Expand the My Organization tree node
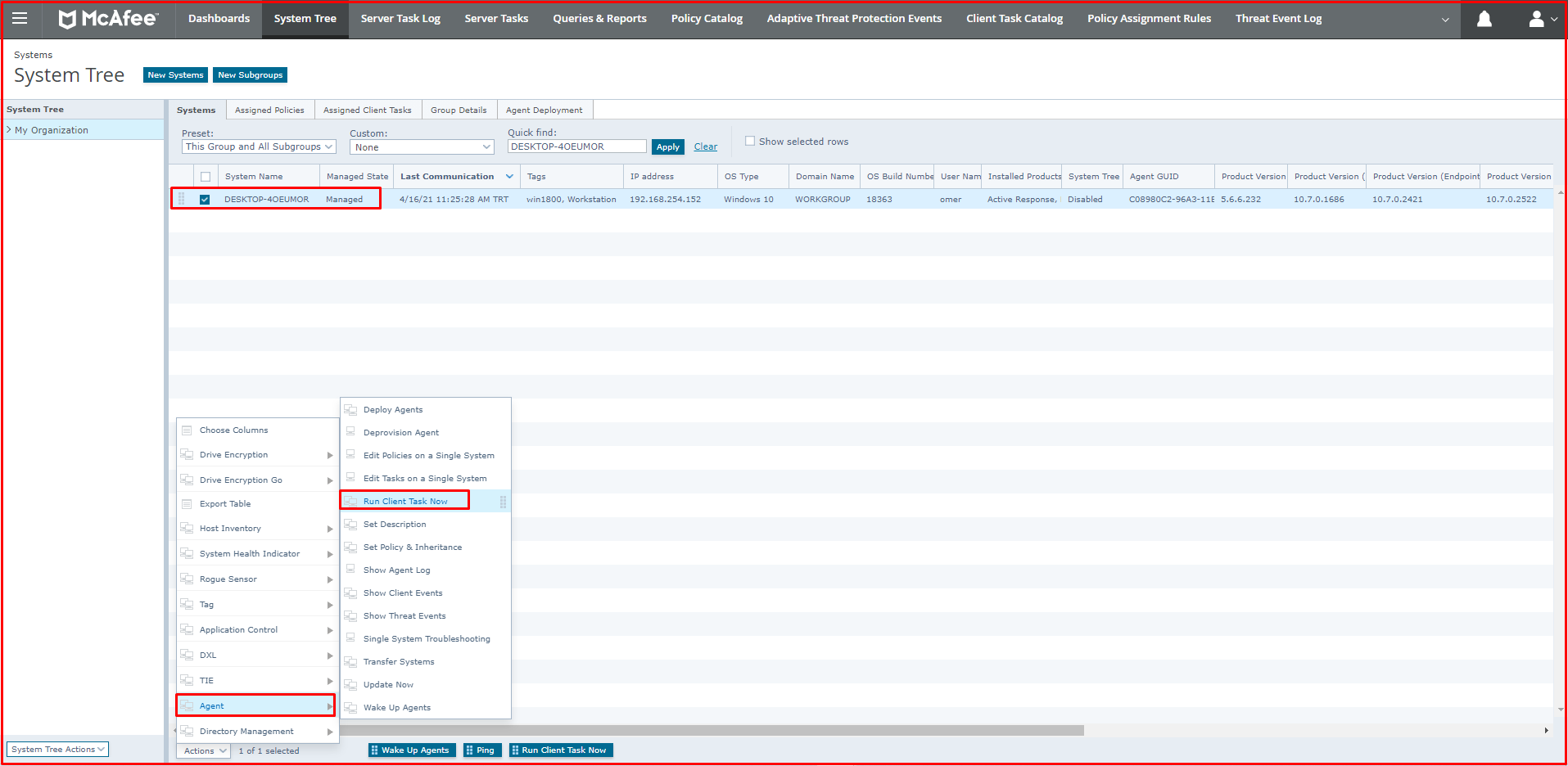Image resolution: width=1568 pixels, height=766 pixels. [9, 129]
